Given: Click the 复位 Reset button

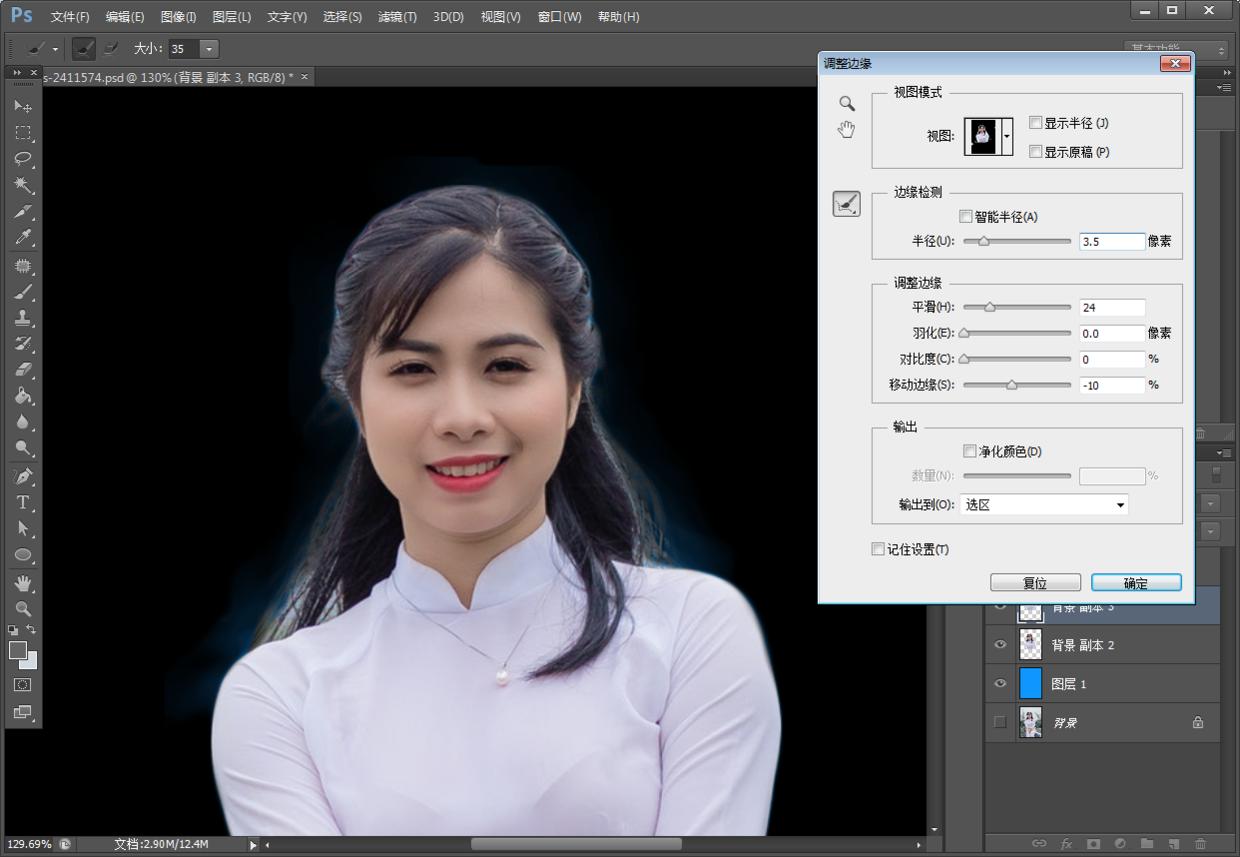Looking at the screenshot, I should tap(1035, 583).
